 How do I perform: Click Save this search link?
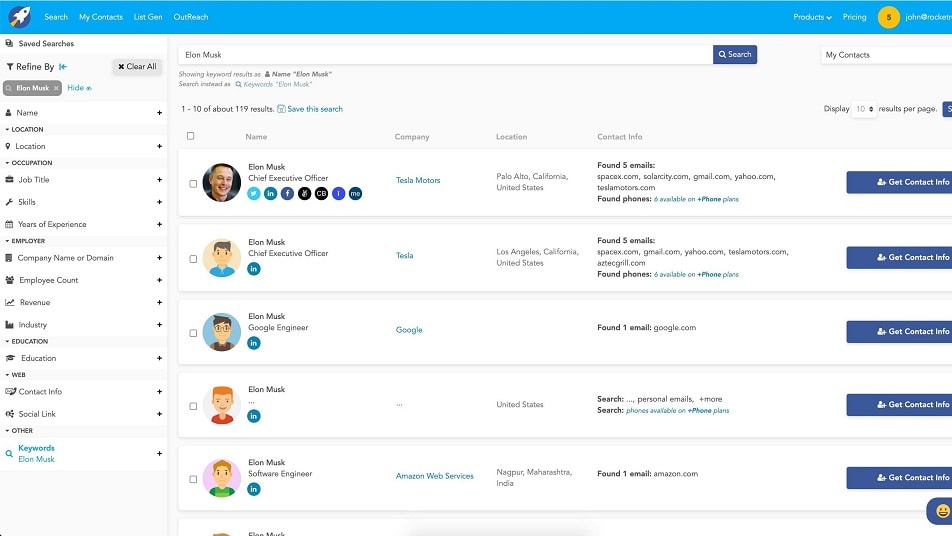[310, 109]
